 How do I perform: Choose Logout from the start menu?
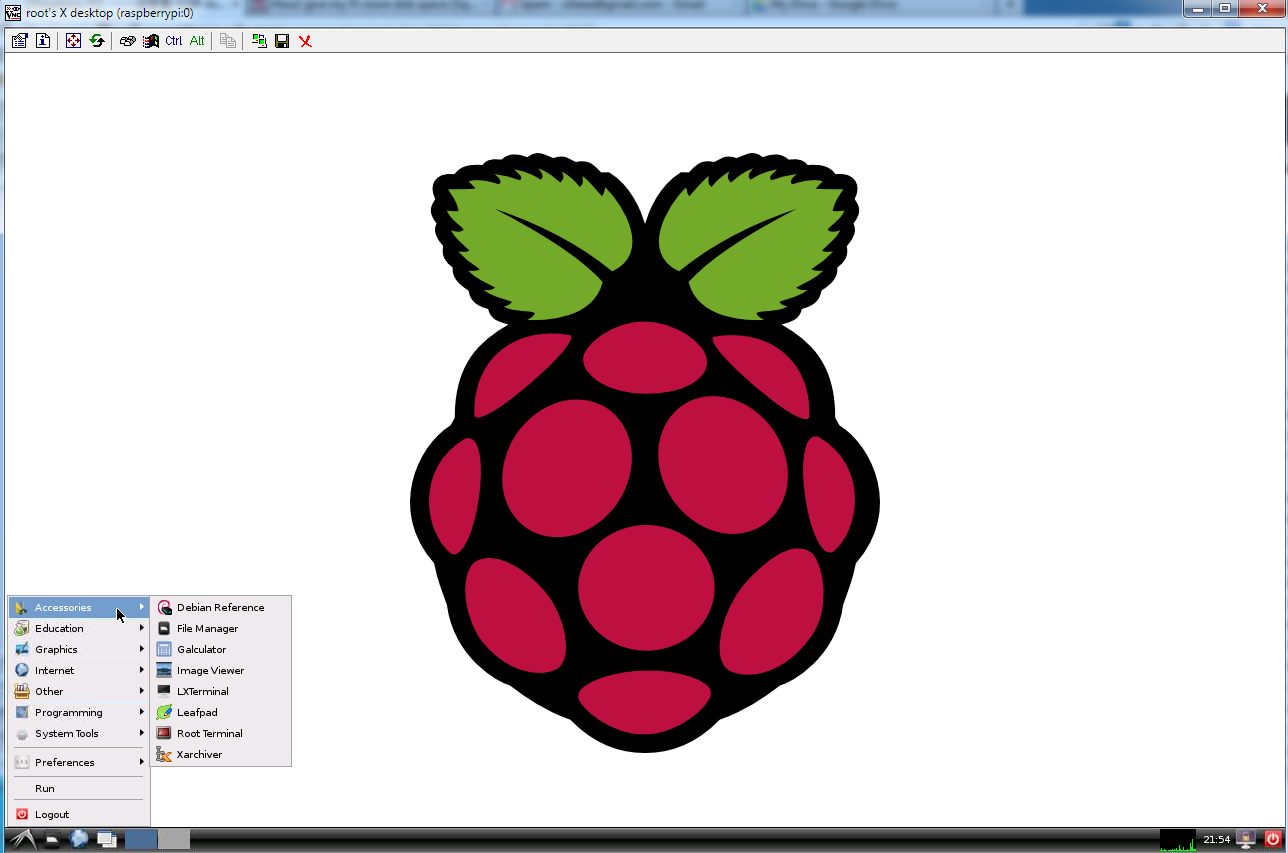tap(79, 815)
